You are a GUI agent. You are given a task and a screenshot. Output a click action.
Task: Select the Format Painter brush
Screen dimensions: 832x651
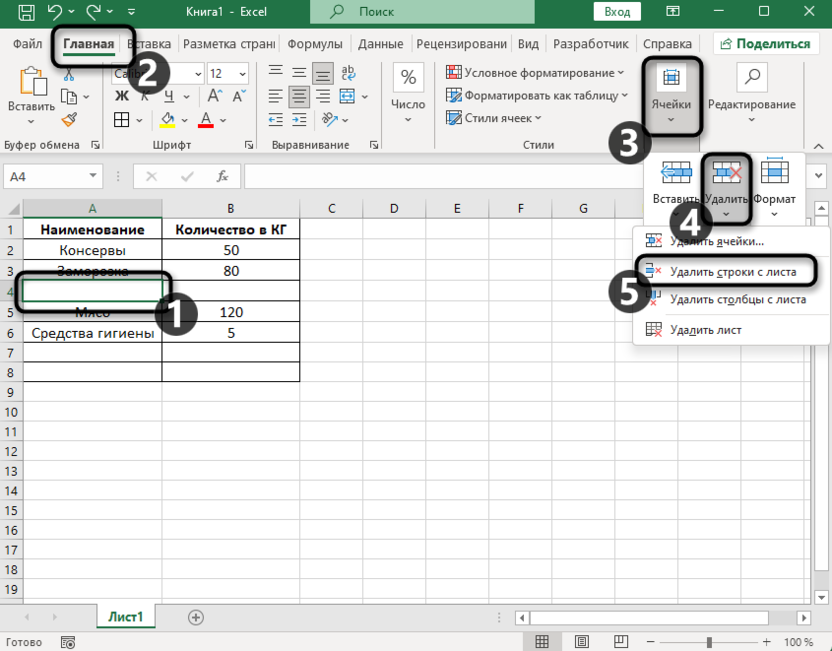point(69,120)
